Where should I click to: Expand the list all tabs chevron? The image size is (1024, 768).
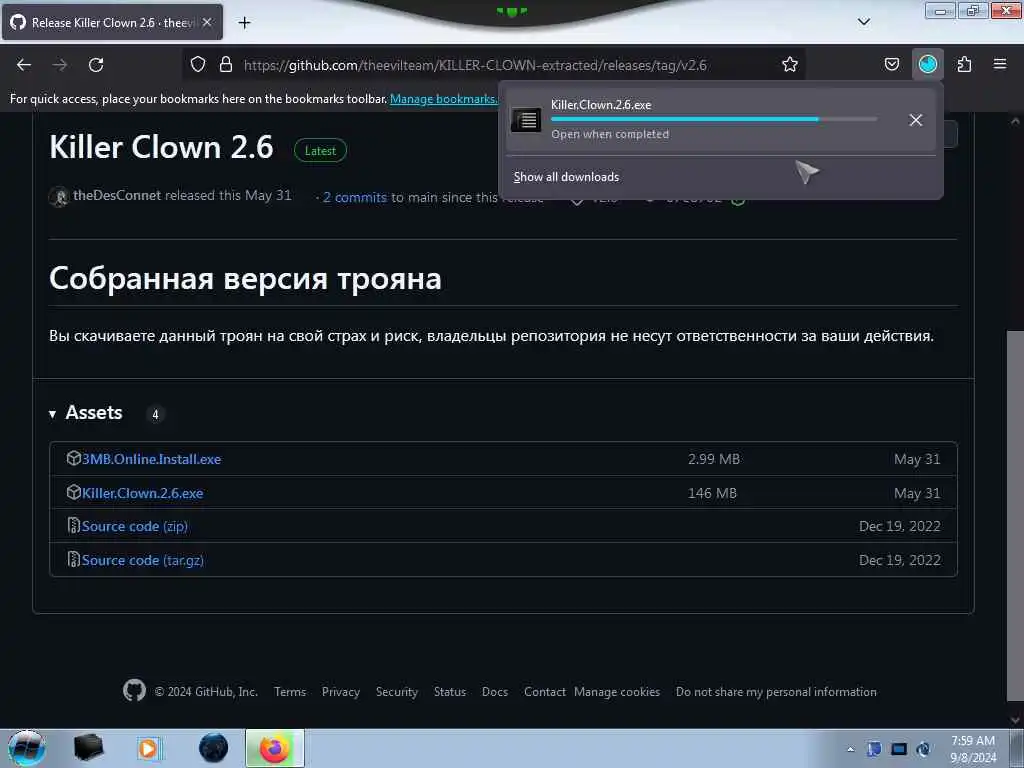(x=863, y=22)
